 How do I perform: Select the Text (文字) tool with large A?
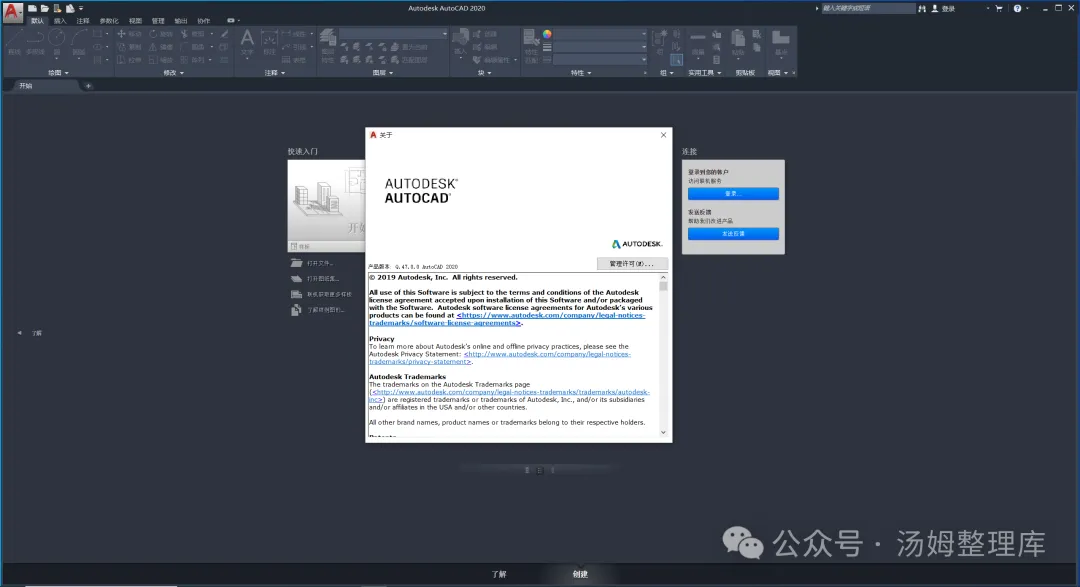tap(247, 42)
